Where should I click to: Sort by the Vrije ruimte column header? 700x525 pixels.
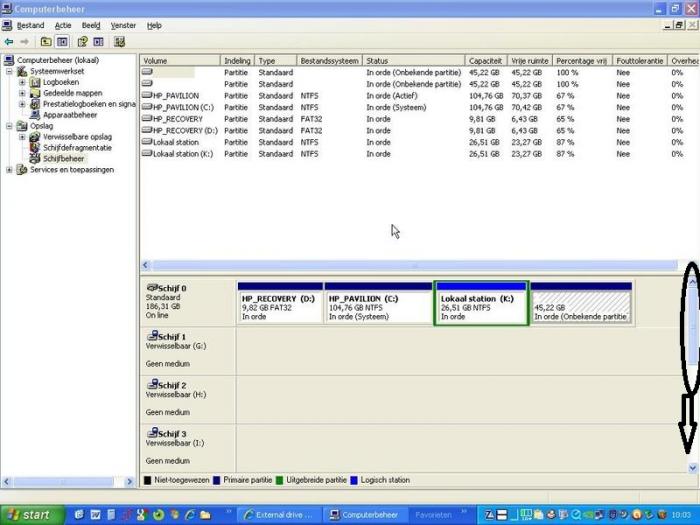pyautogui.click(x=530, y=61)
